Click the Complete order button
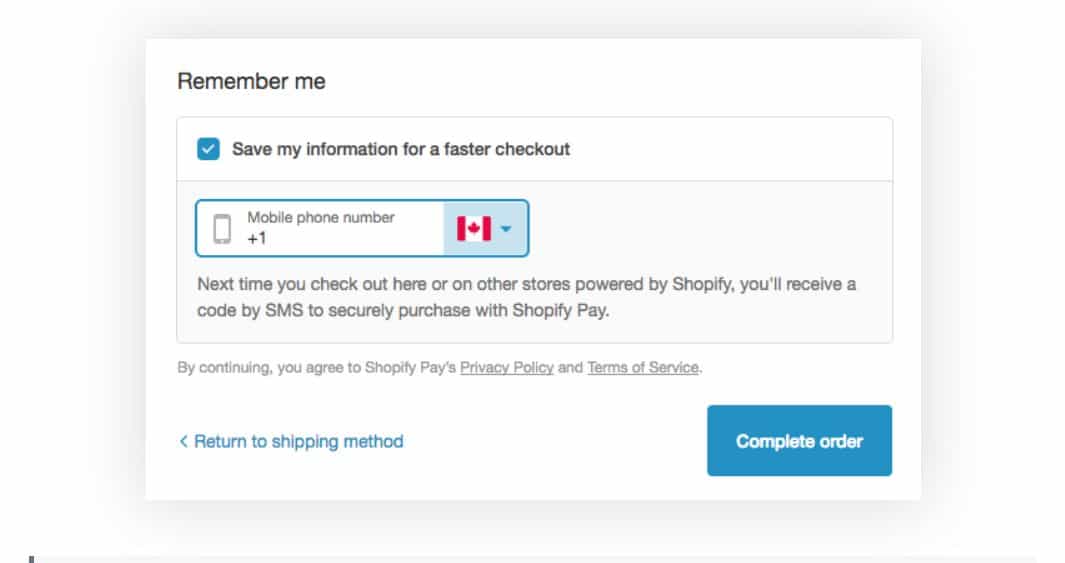This screenshot has width=1065, height=563. coord(799,441)
